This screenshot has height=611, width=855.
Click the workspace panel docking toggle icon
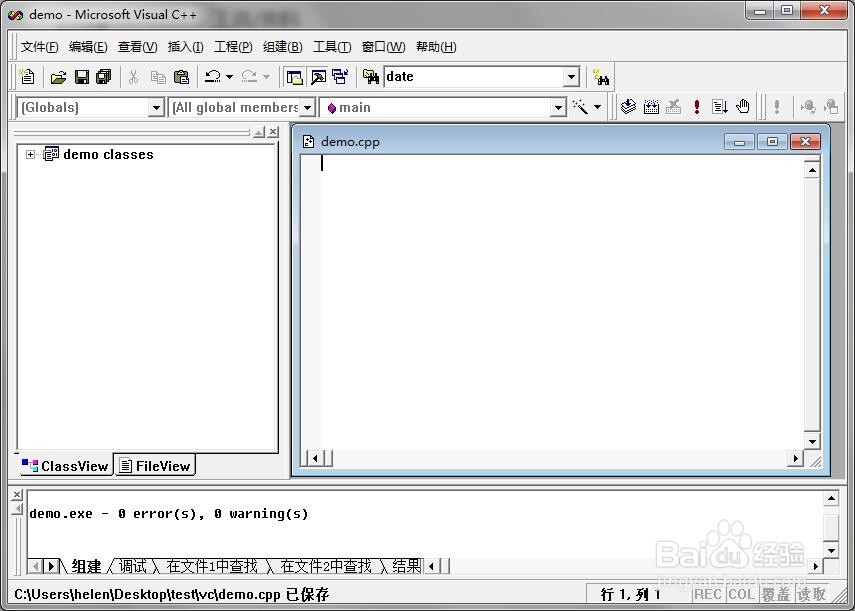[x=260, y=131]
